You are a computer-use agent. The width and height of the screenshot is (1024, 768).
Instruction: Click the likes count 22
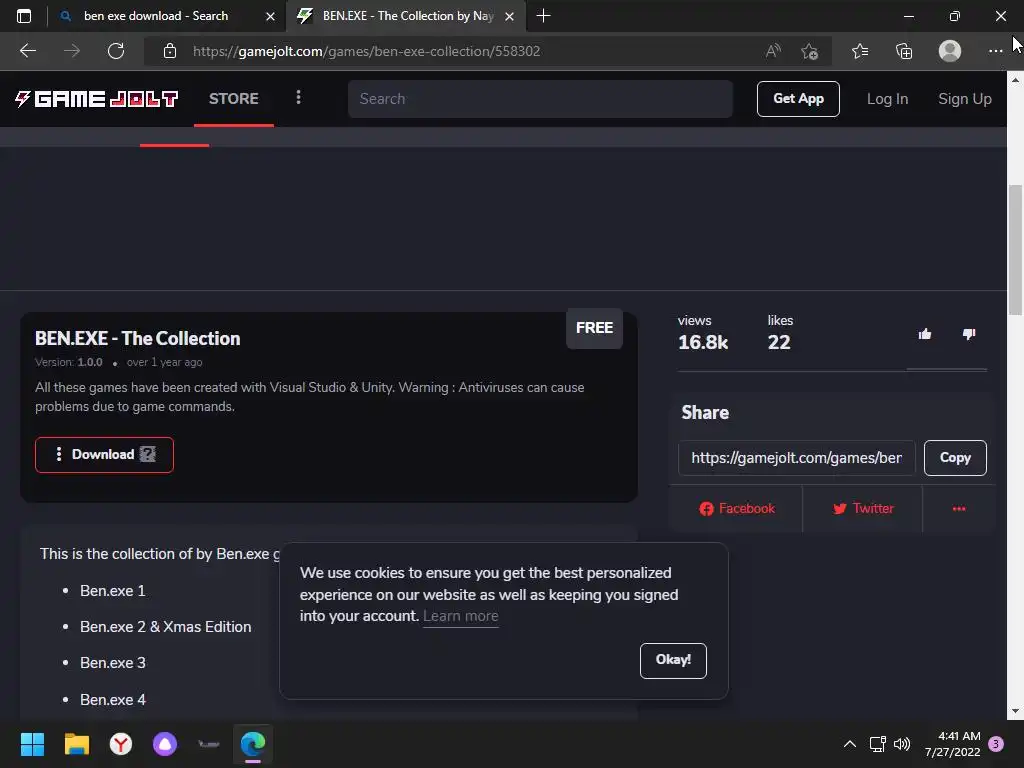(778, 342)
